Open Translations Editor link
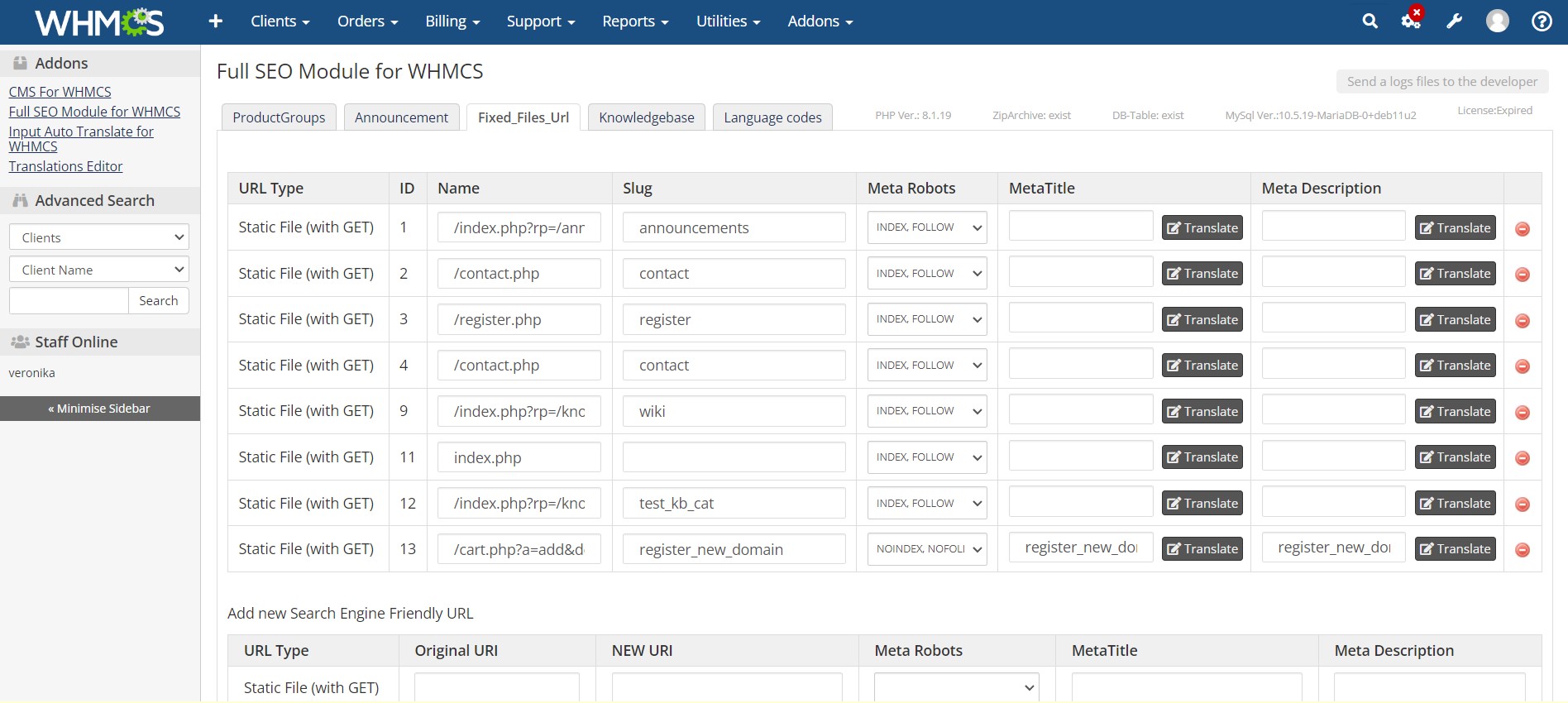This screenshot has height=703, width=1568. pos(65,166)
